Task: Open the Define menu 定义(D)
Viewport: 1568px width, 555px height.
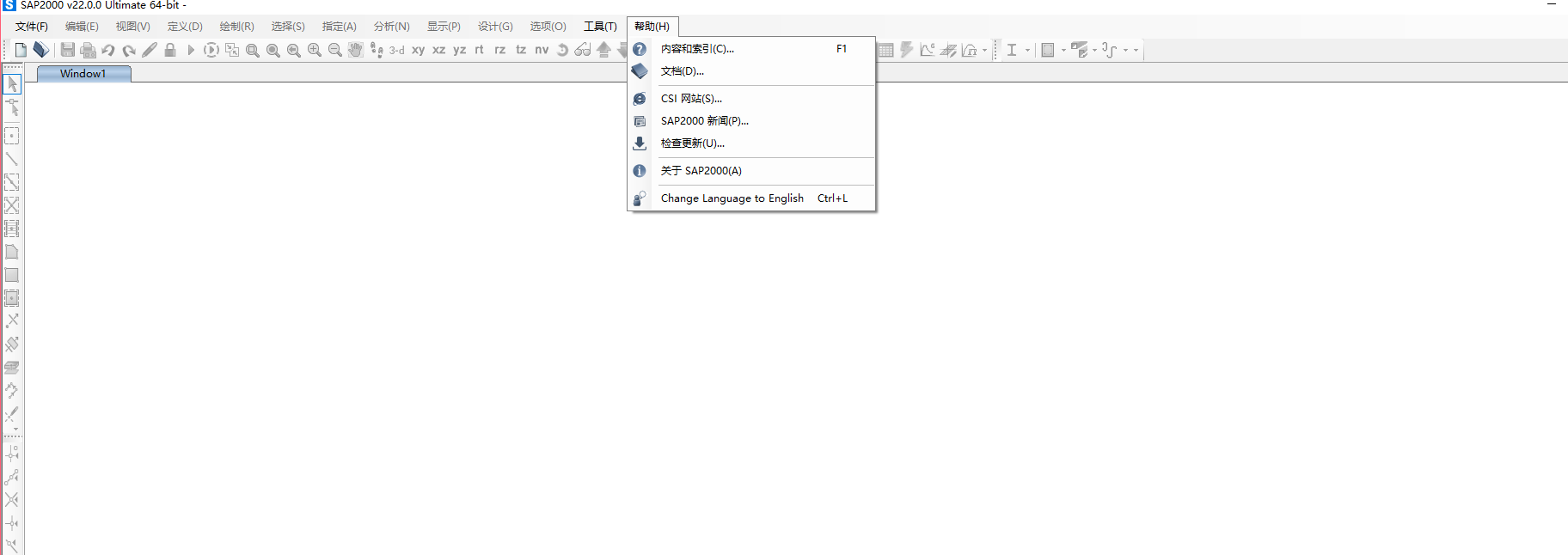Action: [185, 27]
